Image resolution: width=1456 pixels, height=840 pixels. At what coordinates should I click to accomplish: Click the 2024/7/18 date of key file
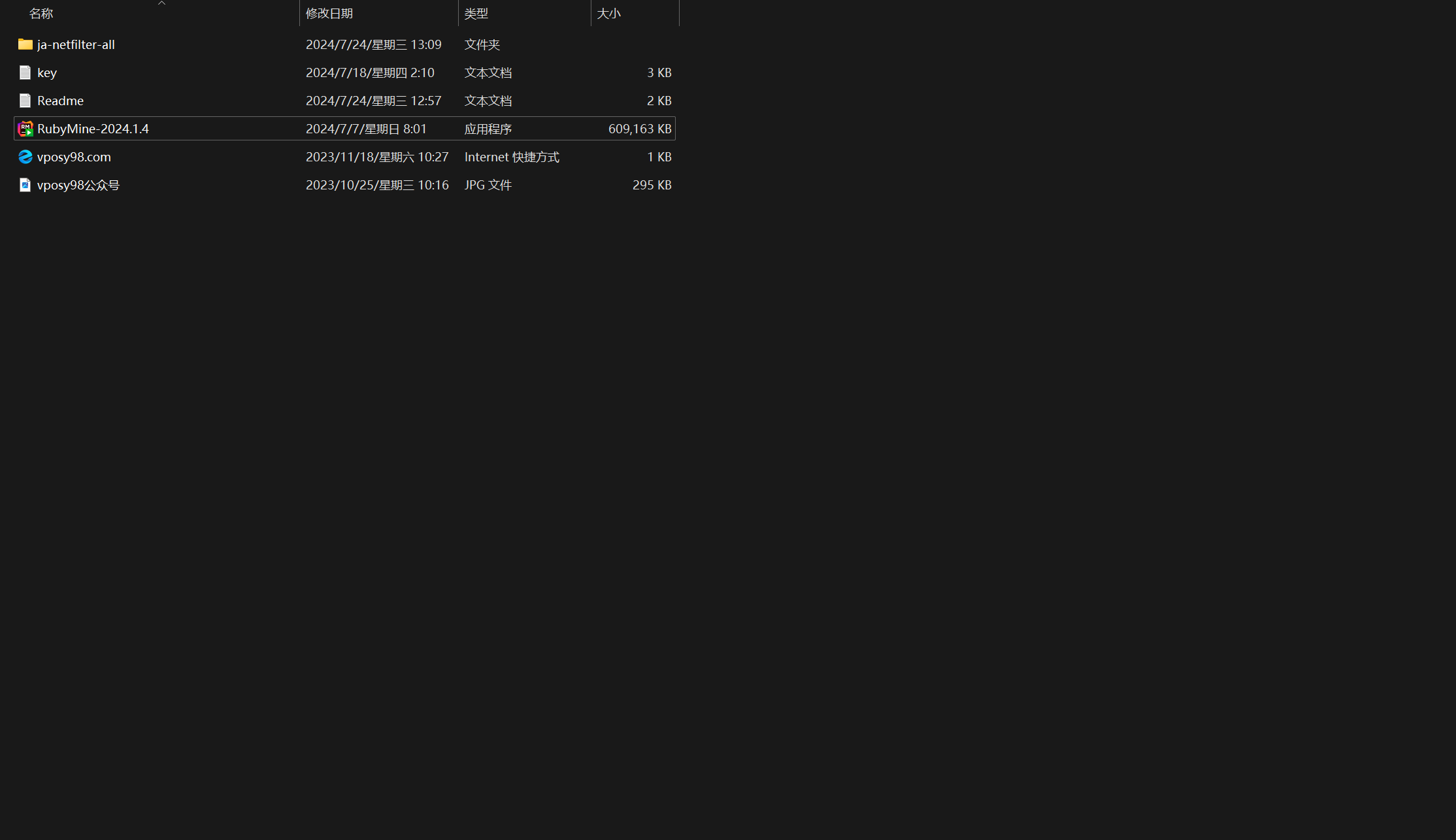point(370,73)
